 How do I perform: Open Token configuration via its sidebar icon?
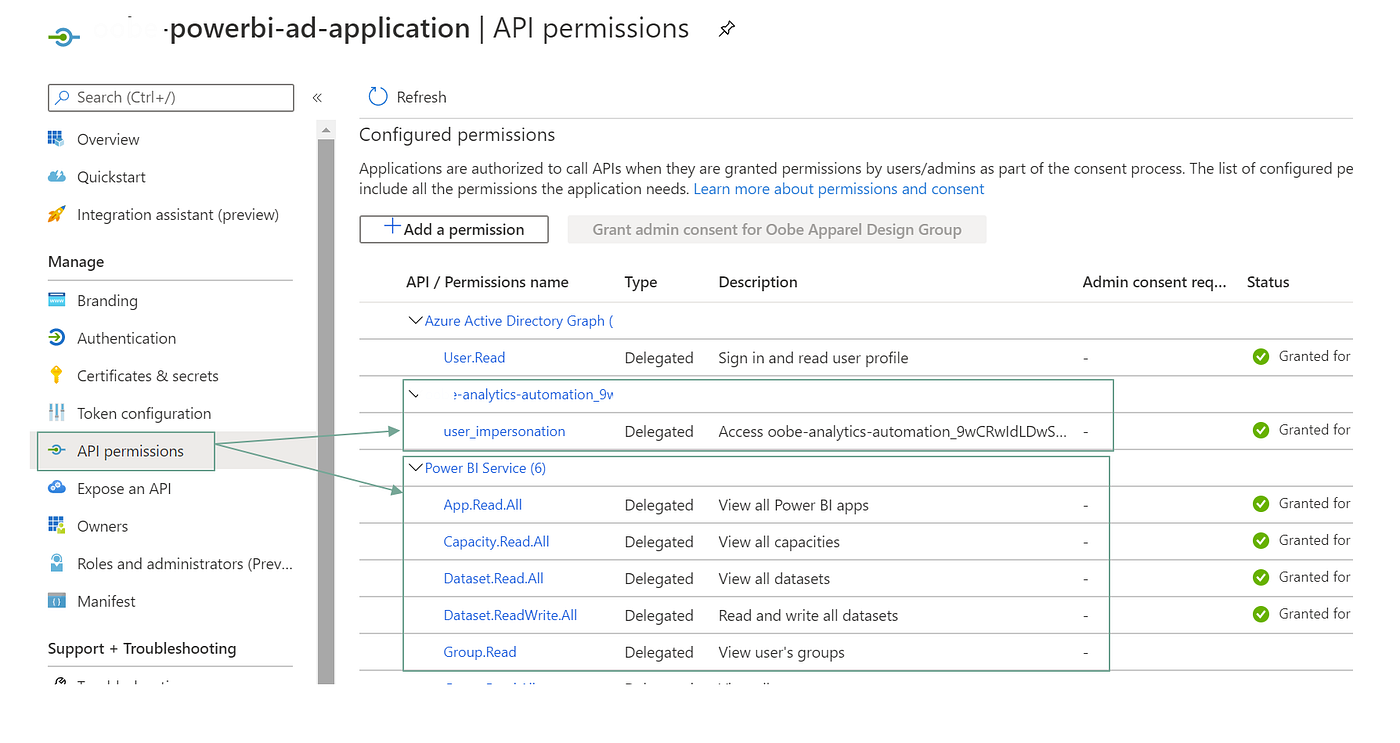coord(58,413)
